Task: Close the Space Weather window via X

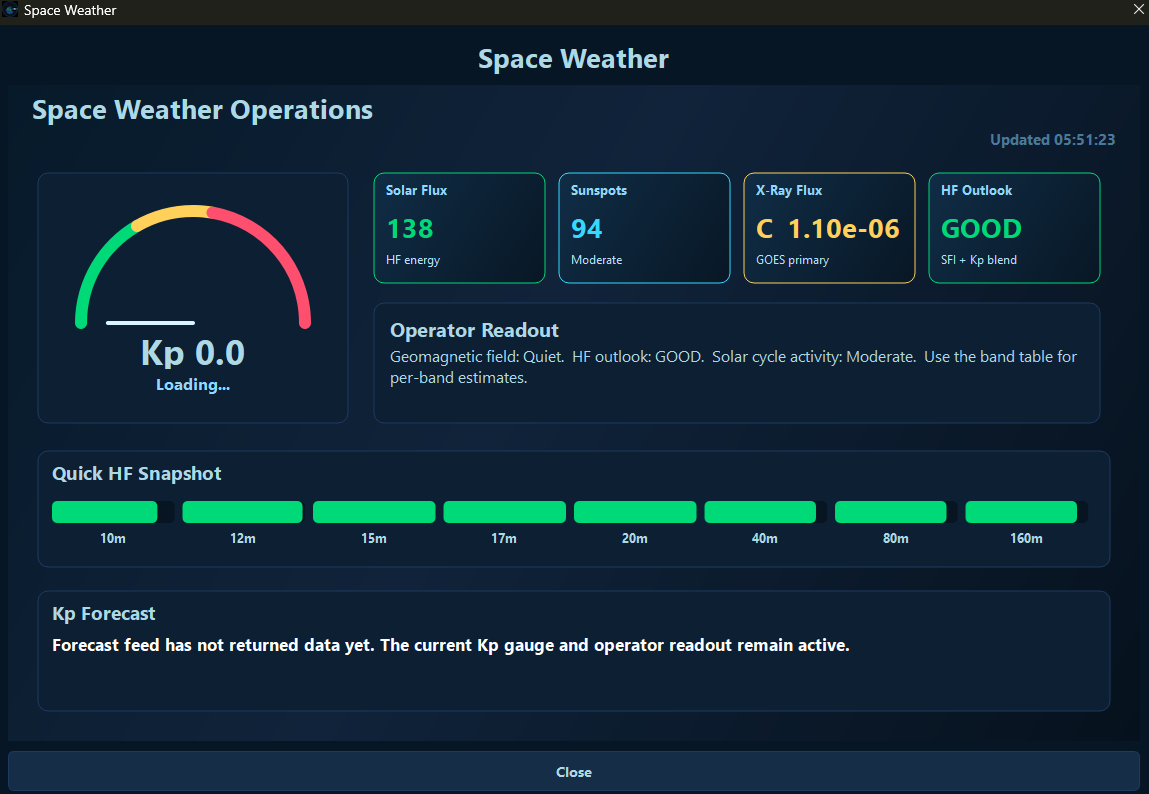Action: (1139, 10)
